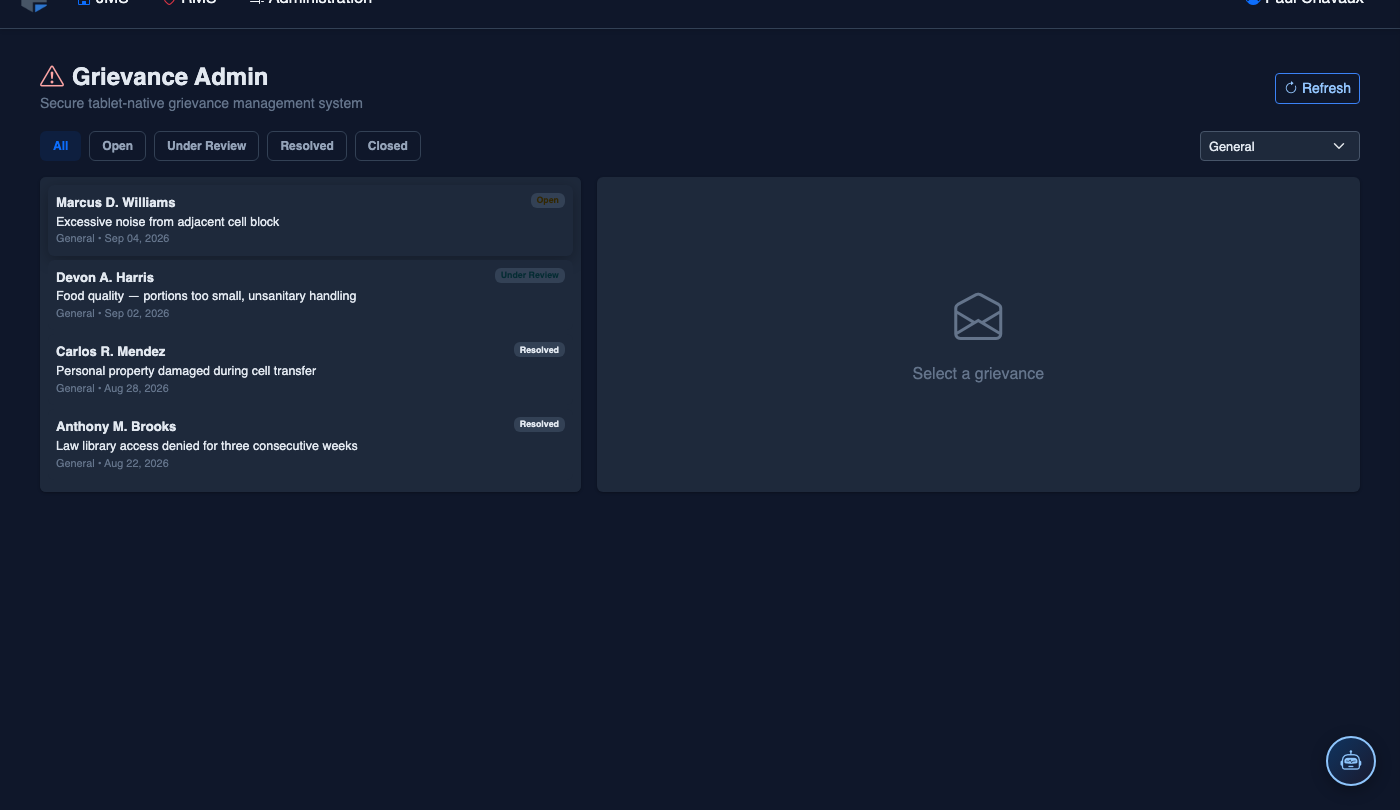
Task: Select the Resolved filter tab
Action: (x=307, y=146)
